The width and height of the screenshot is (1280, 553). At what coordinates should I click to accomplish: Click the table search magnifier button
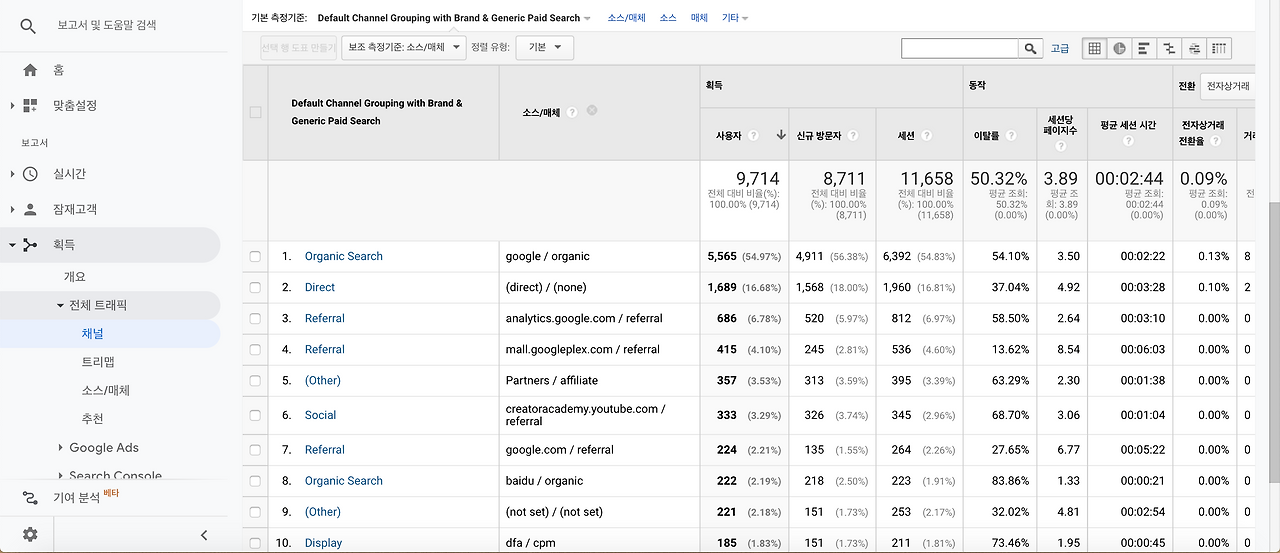click(1030, 48)
